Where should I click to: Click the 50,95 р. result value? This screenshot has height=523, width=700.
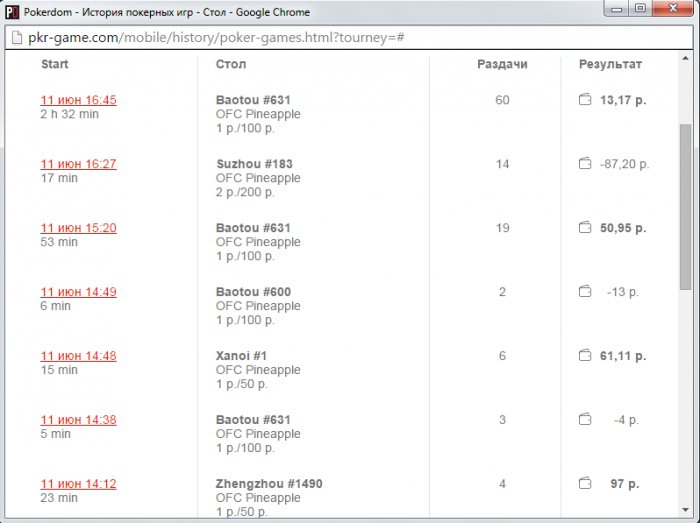623,228
